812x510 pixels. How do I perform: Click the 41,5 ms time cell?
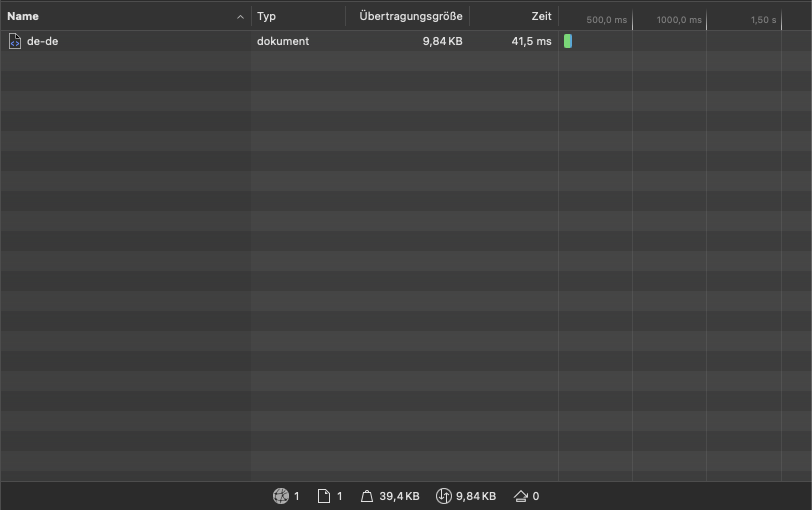coord(531,41)
